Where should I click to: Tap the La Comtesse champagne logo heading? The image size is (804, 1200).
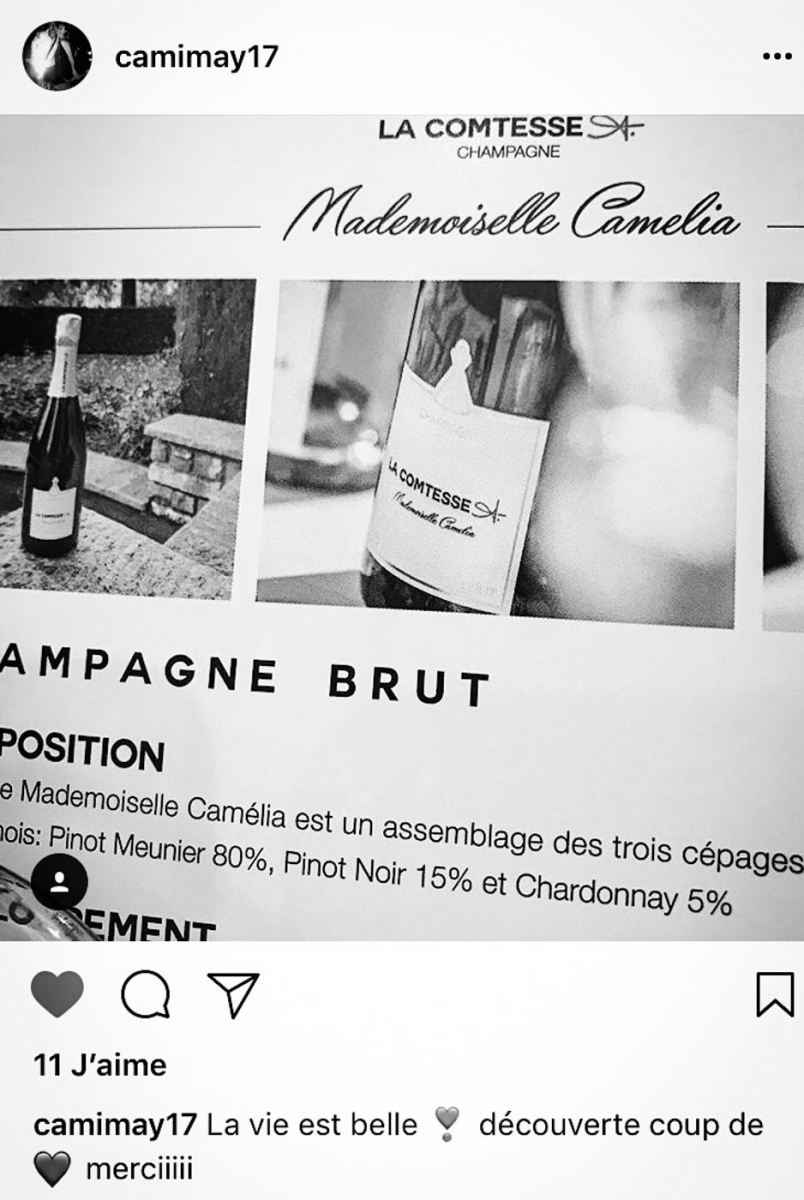point(510,137)
